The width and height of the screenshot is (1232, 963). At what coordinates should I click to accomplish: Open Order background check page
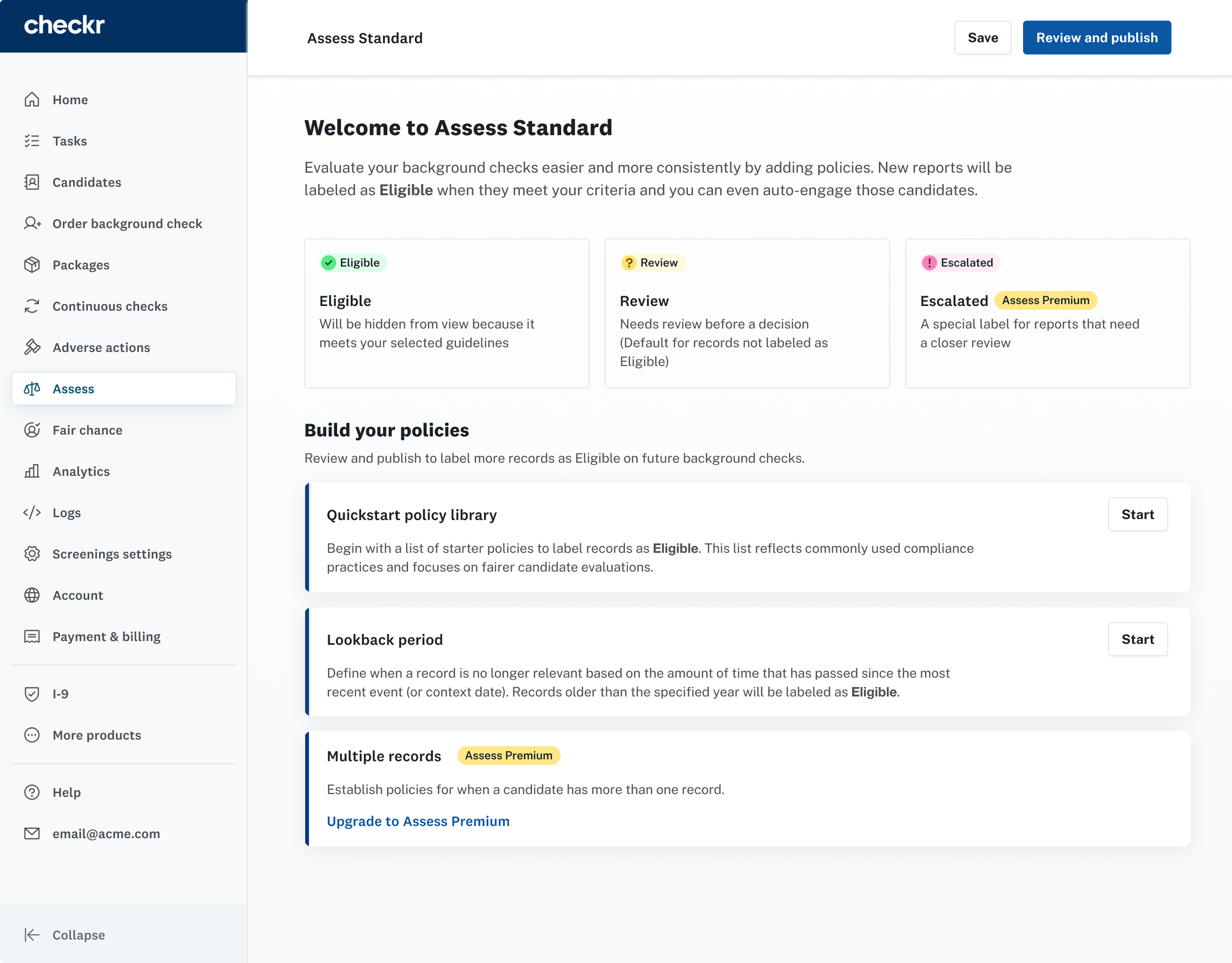[127, 224]
